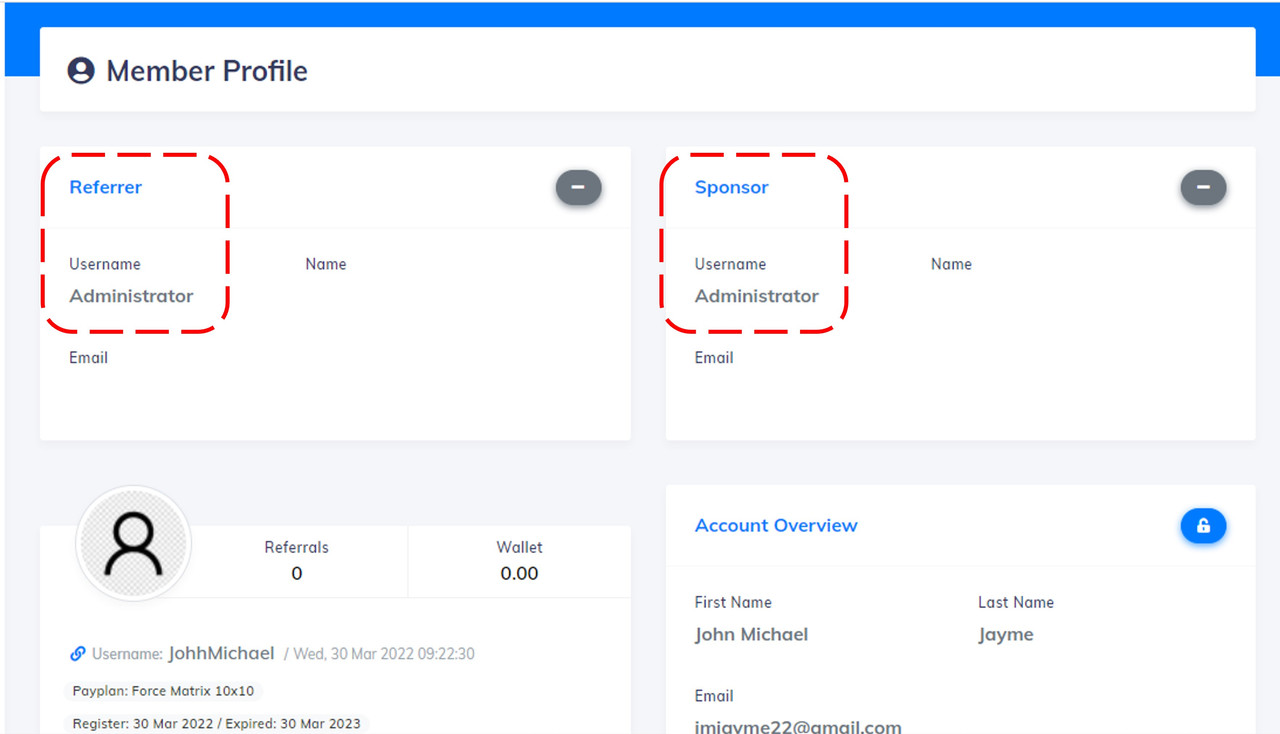Image resolution: width=1280 pixels, height=734 pixels.
Task: Click the Register / Expired date badge
Action: pyautogui.click(x=217, y=723)
